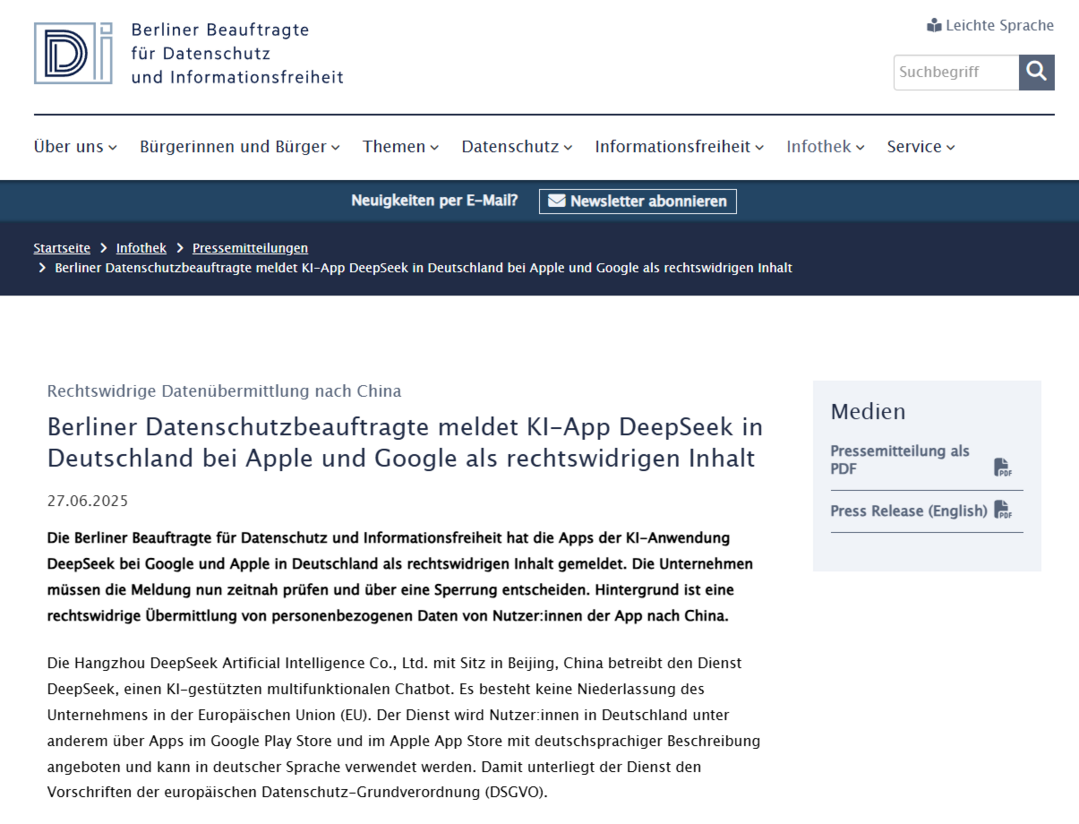Image resolution: width=1079 pixels, height=824 pixels.
Task: Click the magnifier search button
Action: 1036,72
